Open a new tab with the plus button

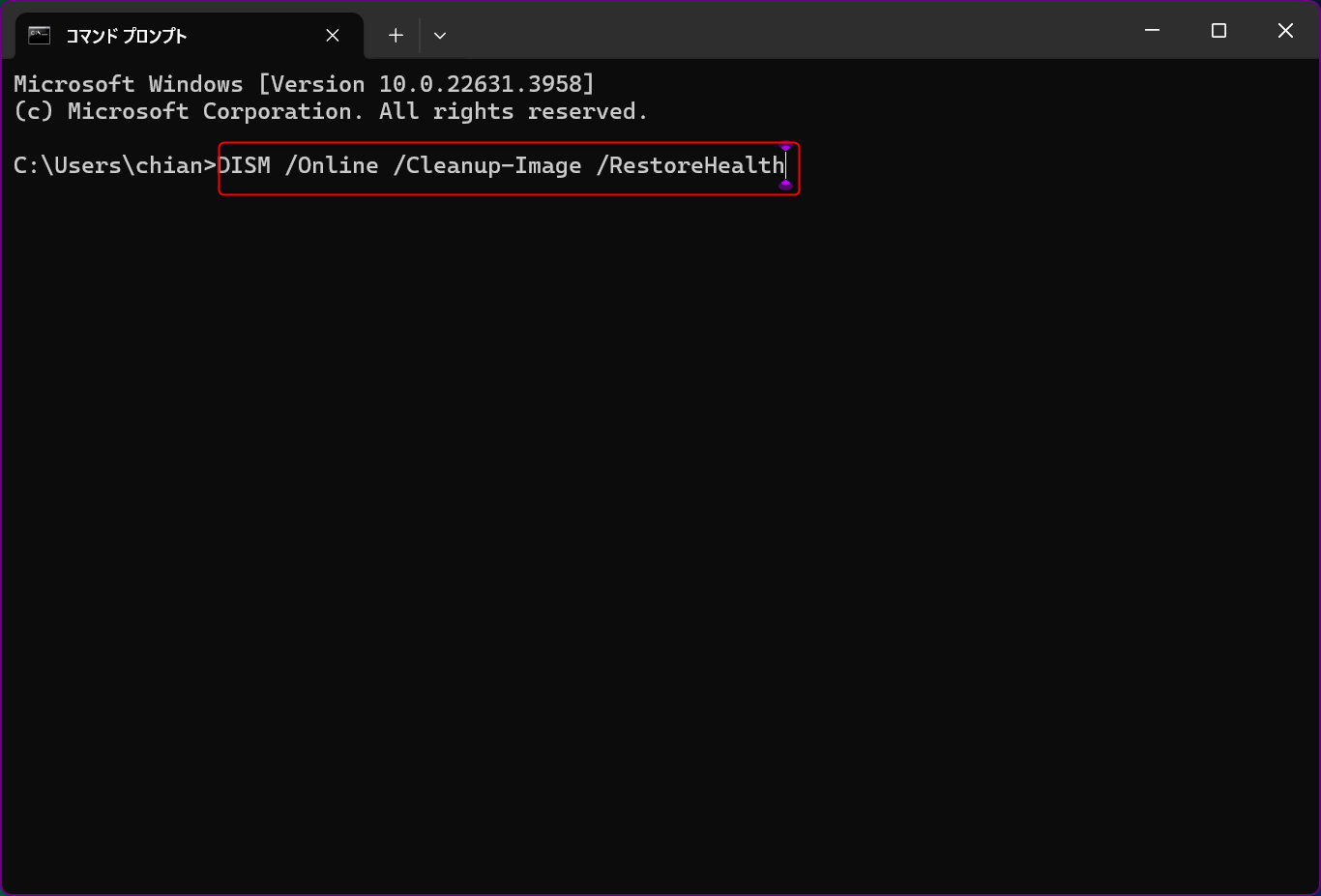pos(396,35)
